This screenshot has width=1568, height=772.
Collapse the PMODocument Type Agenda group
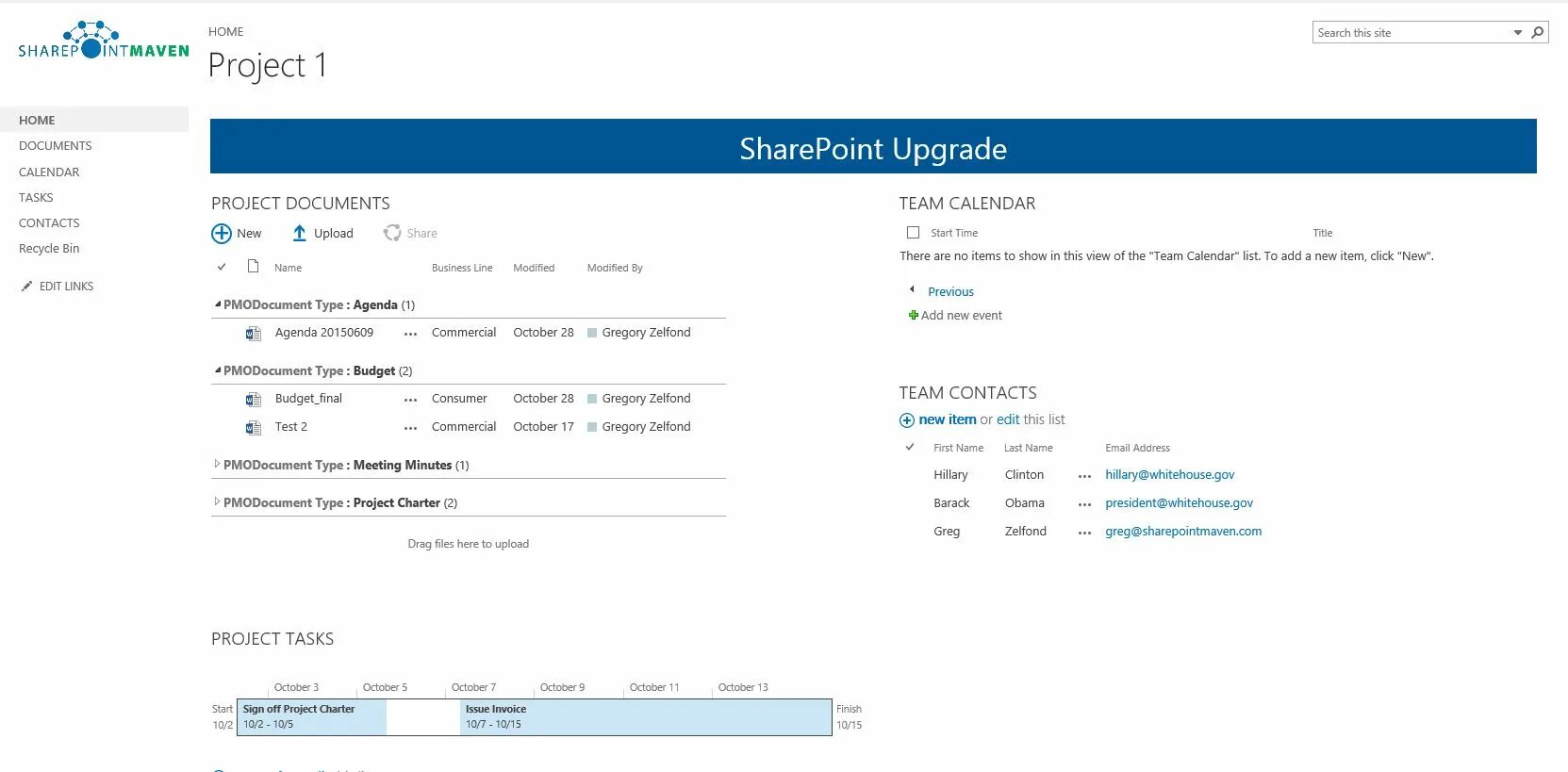click(218, 304)
